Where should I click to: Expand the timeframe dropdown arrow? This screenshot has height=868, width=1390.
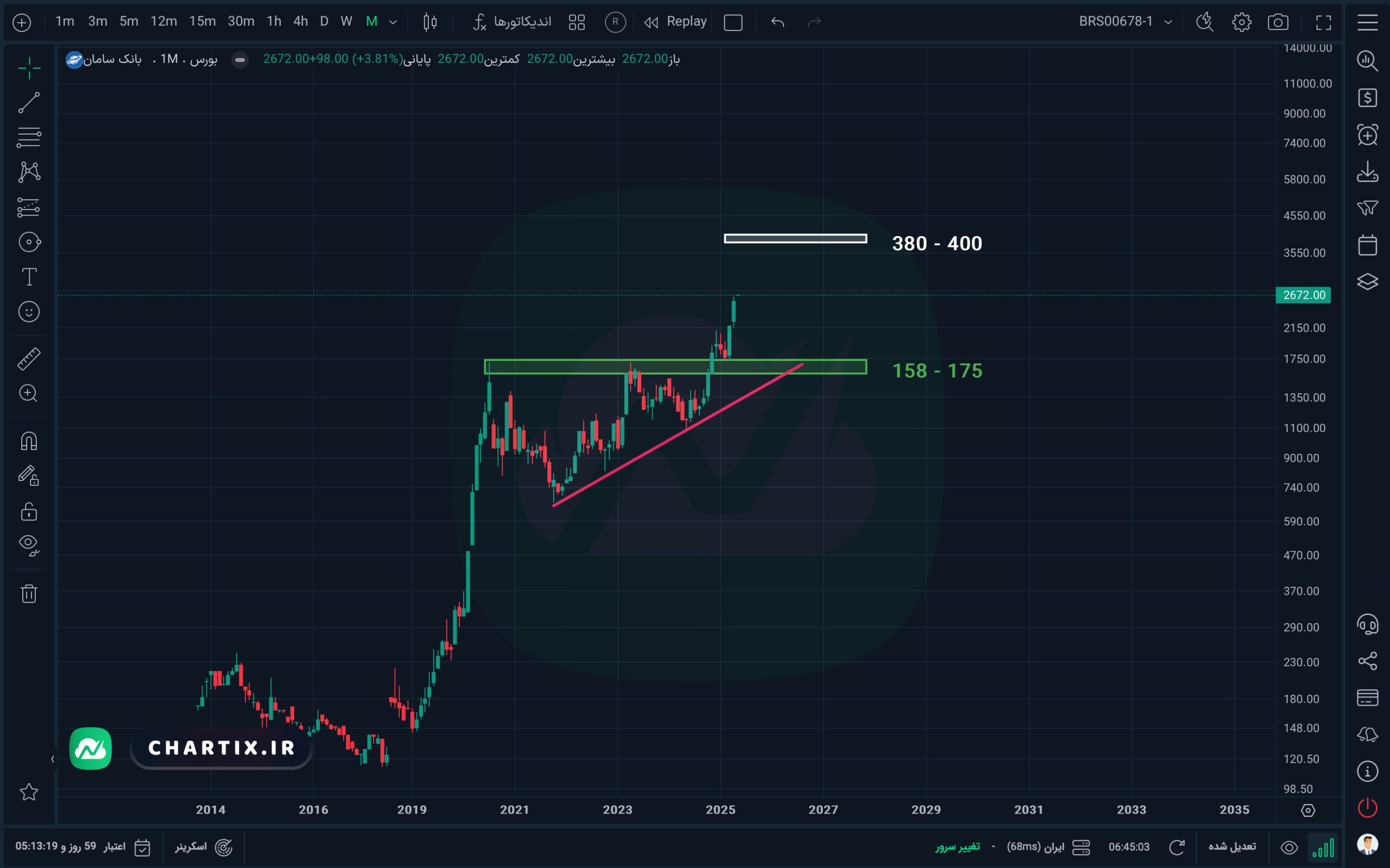tap(393, 22)
